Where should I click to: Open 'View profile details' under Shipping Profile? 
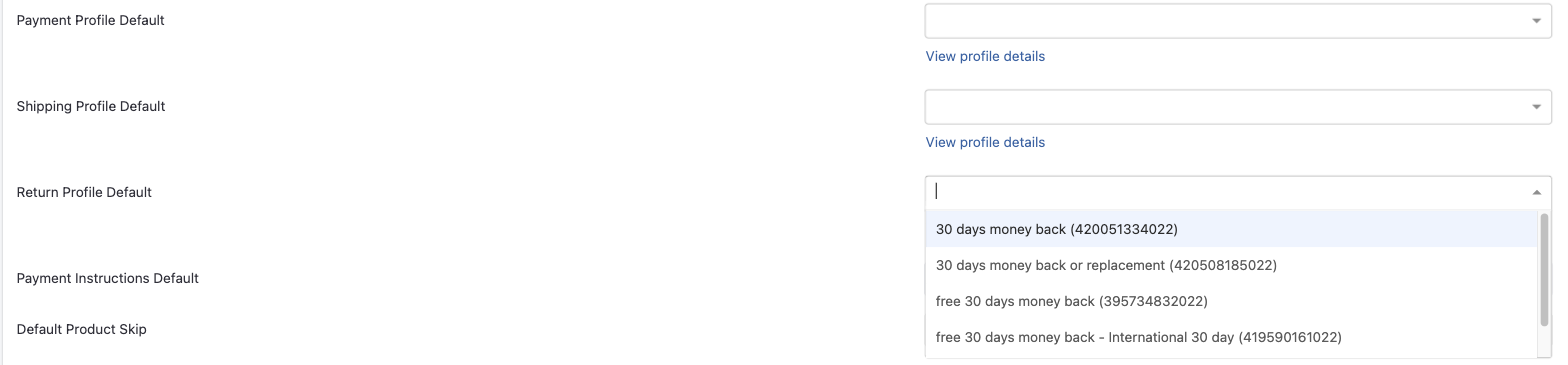tap(985, 142)
